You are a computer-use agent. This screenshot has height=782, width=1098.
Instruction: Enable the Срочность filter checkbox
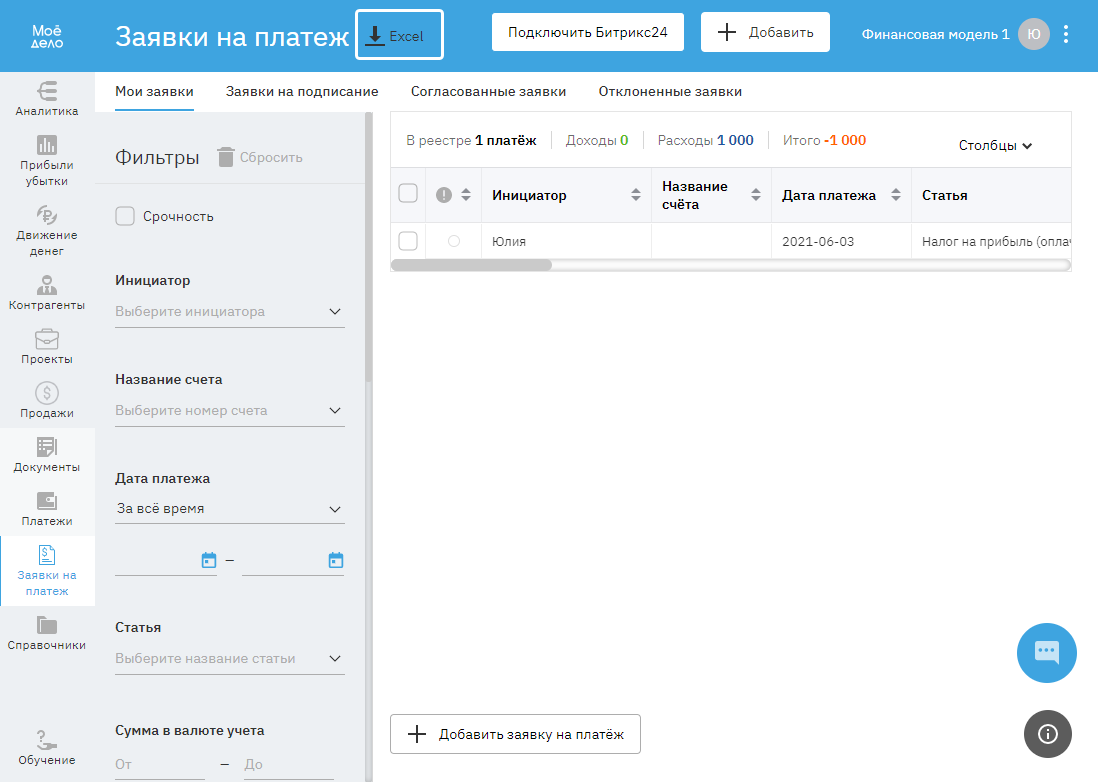coord(125,216)
